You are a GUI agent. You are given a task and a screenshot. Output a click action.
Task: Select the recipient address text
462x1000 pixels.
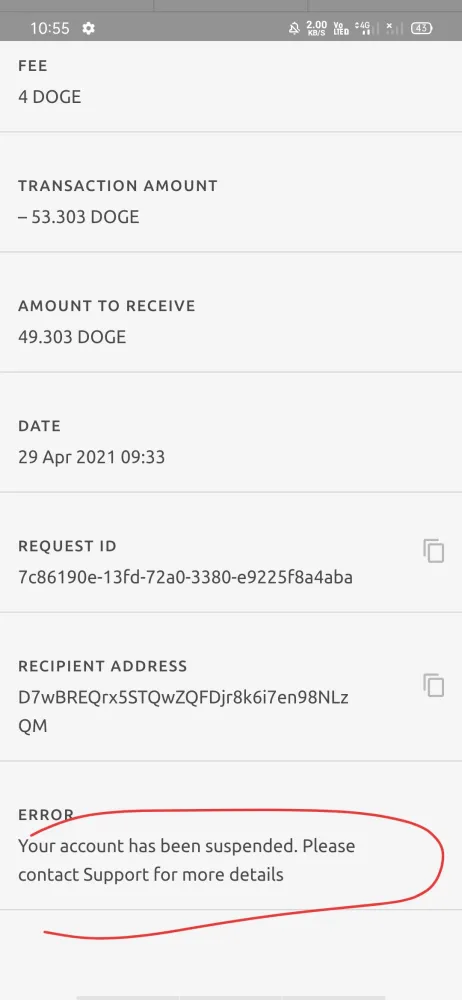pyautogui.click(x=183, y=712)
